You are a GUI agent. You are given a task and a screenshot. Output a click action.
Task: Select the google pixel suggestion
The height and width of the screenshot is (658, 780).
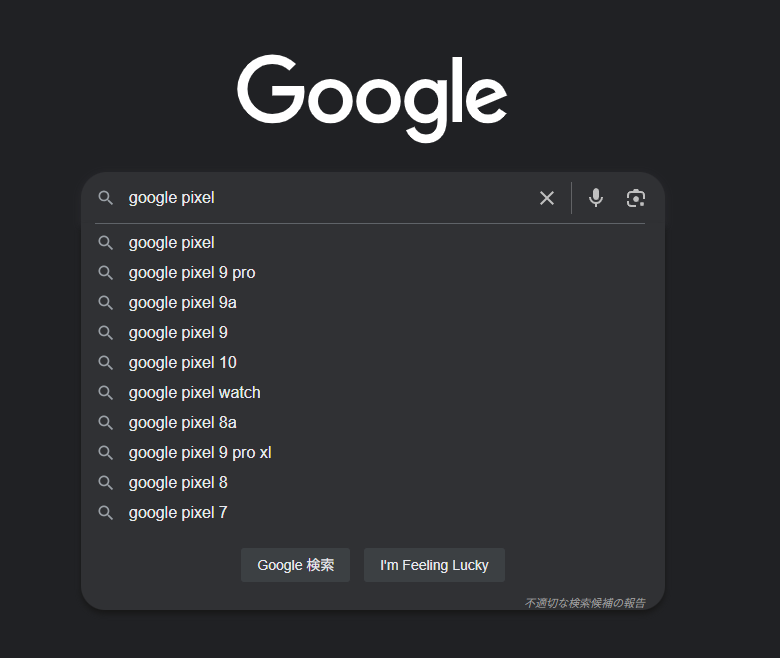(x=373, y=243)
